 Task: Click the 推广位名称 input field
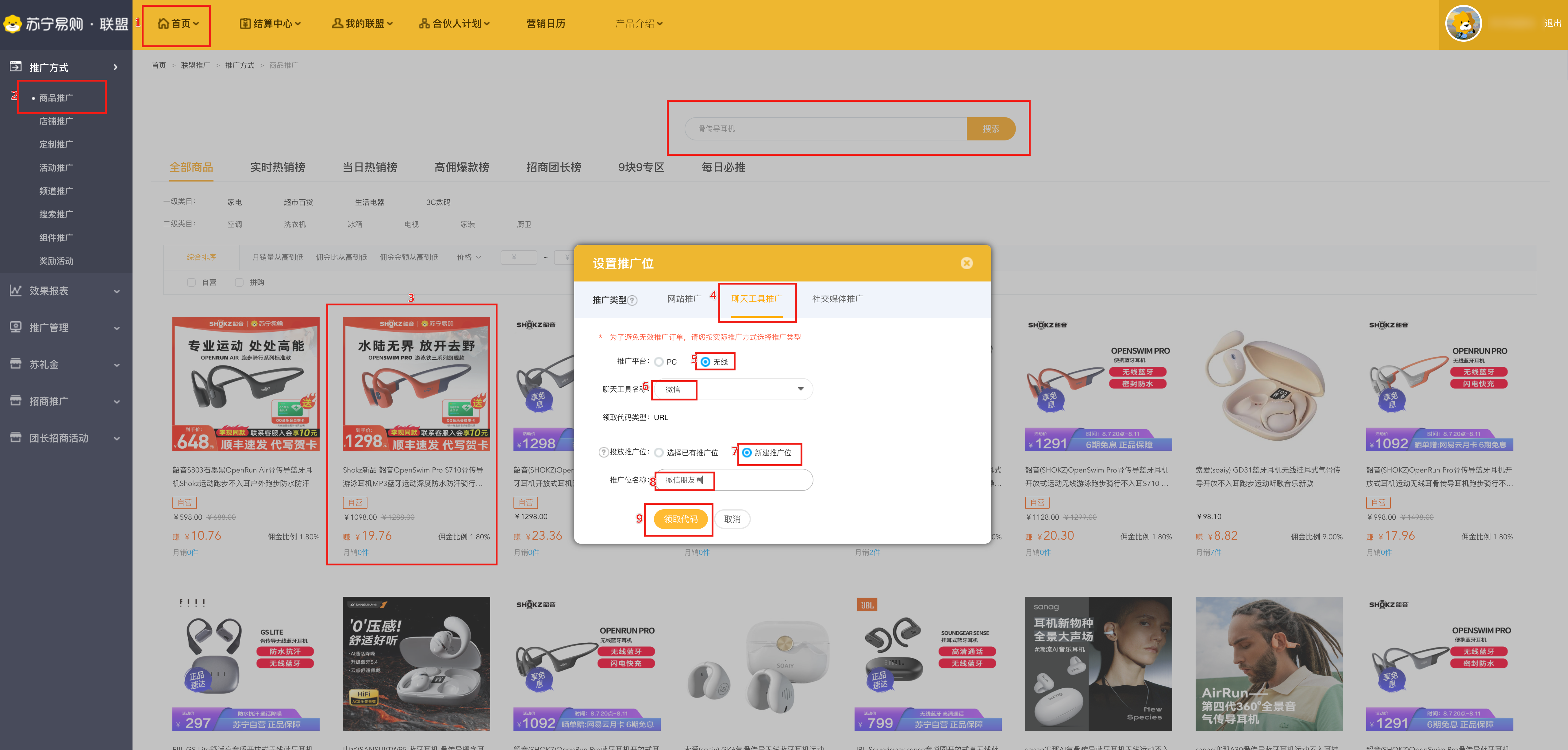733,480
